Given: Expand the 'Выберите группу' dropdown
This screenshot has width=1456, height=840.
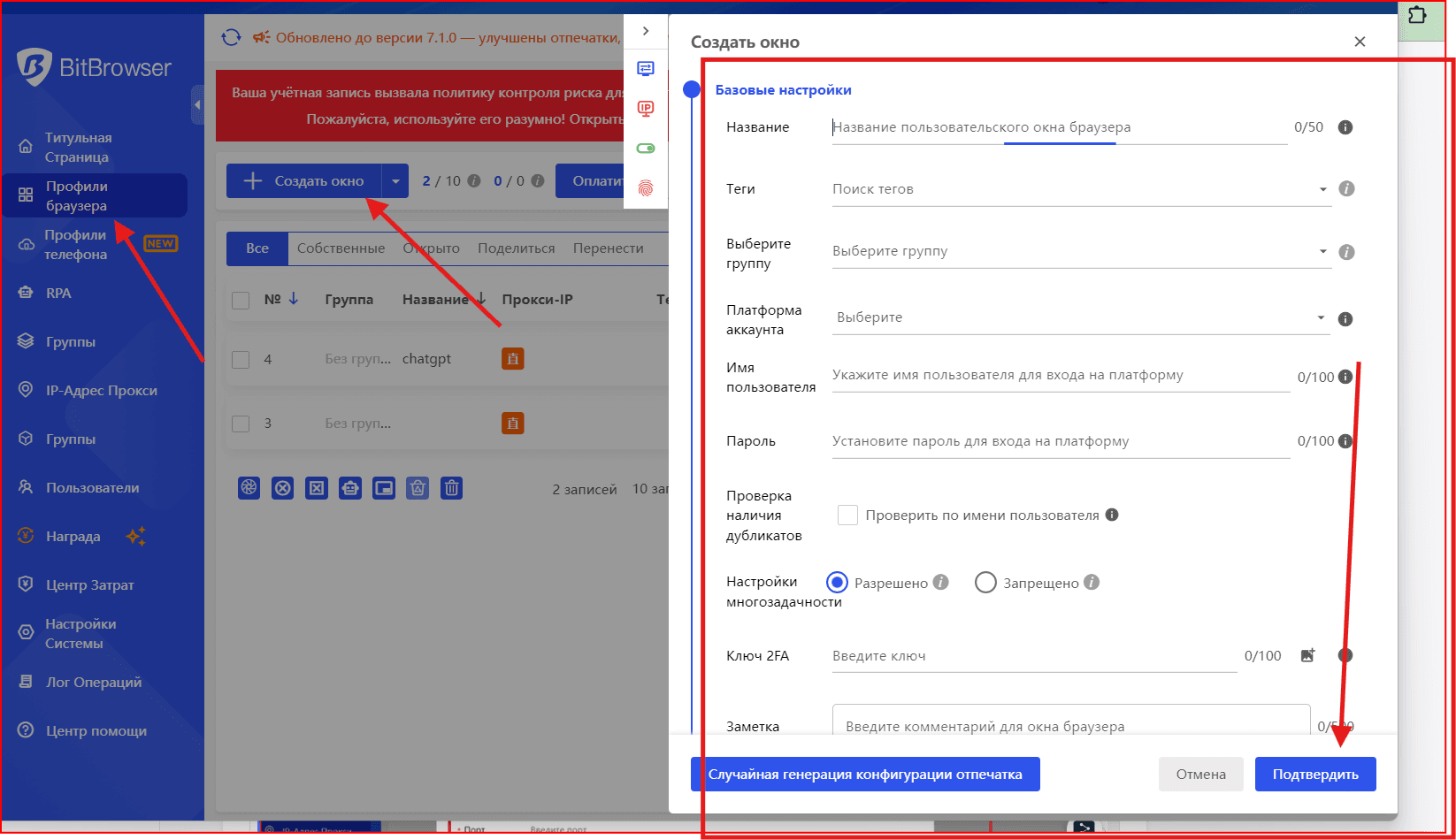Looking at the screenshot, I should (1080, 251).
